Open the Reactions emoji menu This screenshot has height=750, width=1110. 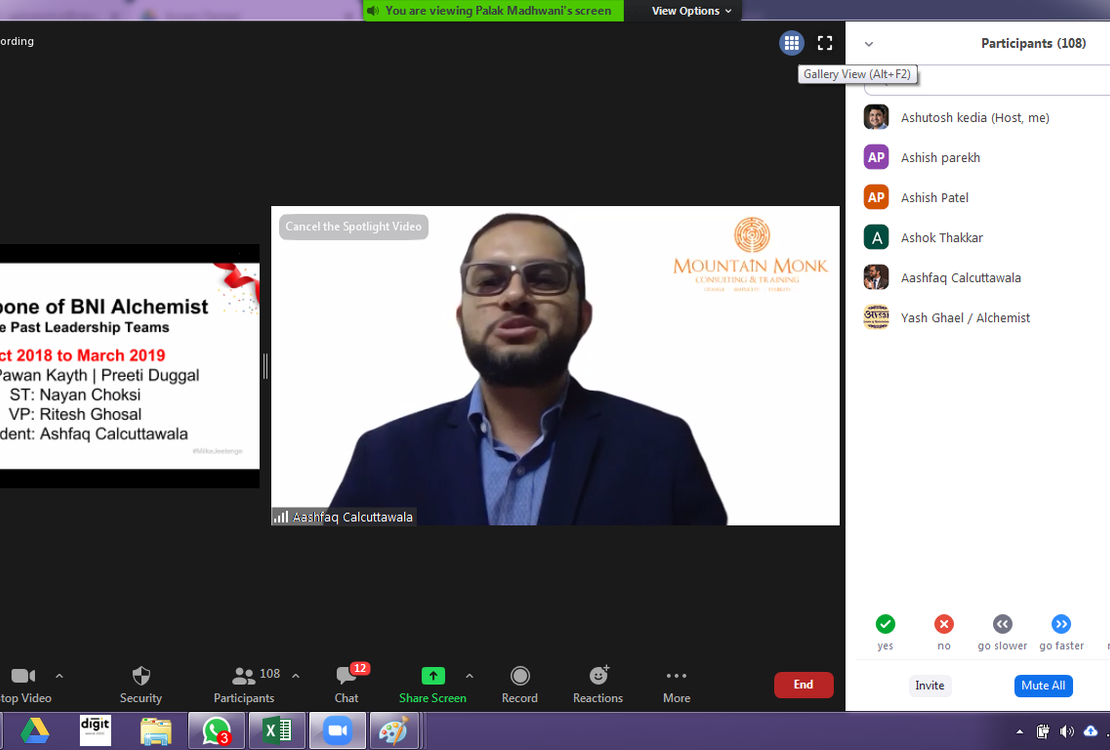coord(598,677)
